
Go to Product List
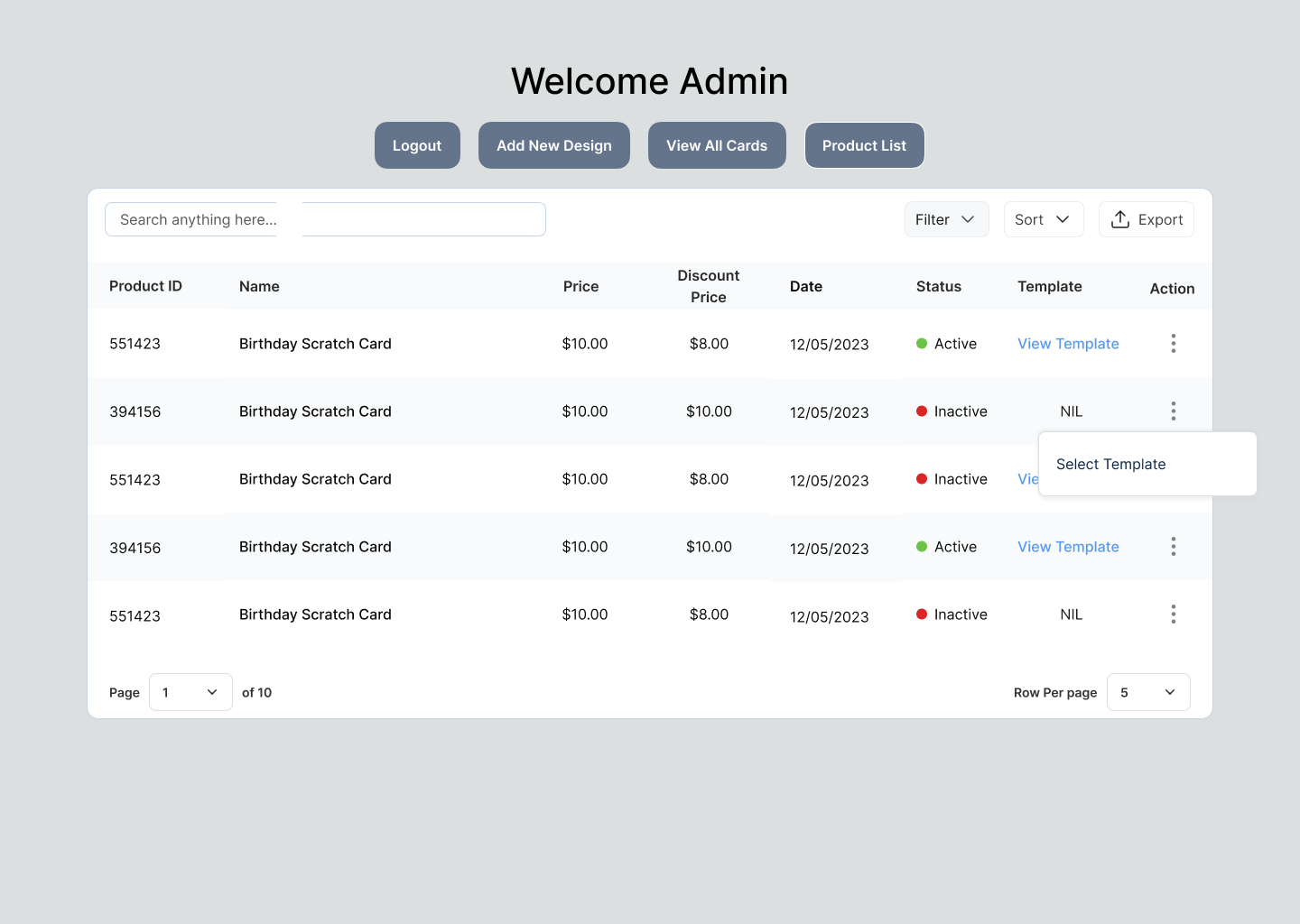pyautogui.click(x=864, y=145)
